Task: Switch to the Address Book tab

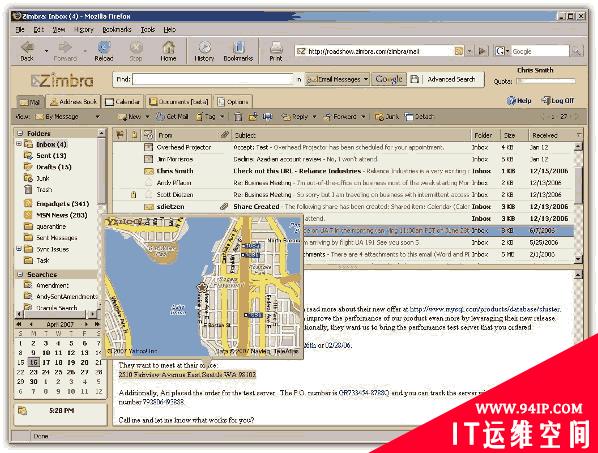Action: click(74, 102)
